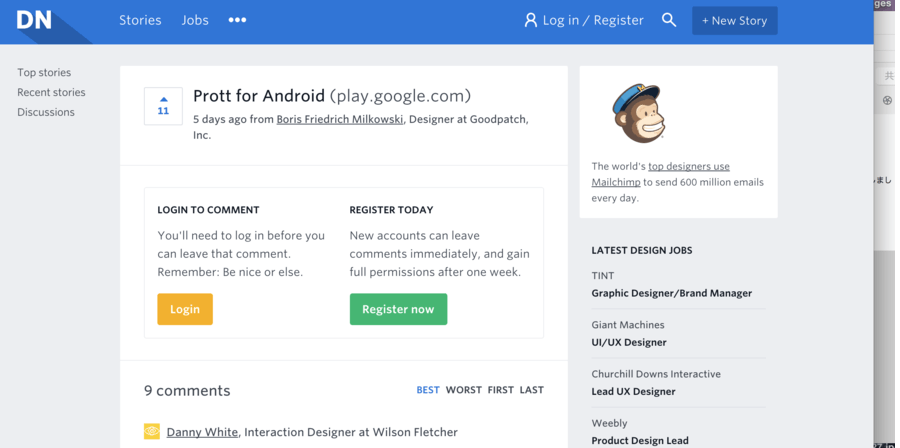Sort comments by BEST
The width and height of the screenshot is (900, 448).
pos(428,390)
